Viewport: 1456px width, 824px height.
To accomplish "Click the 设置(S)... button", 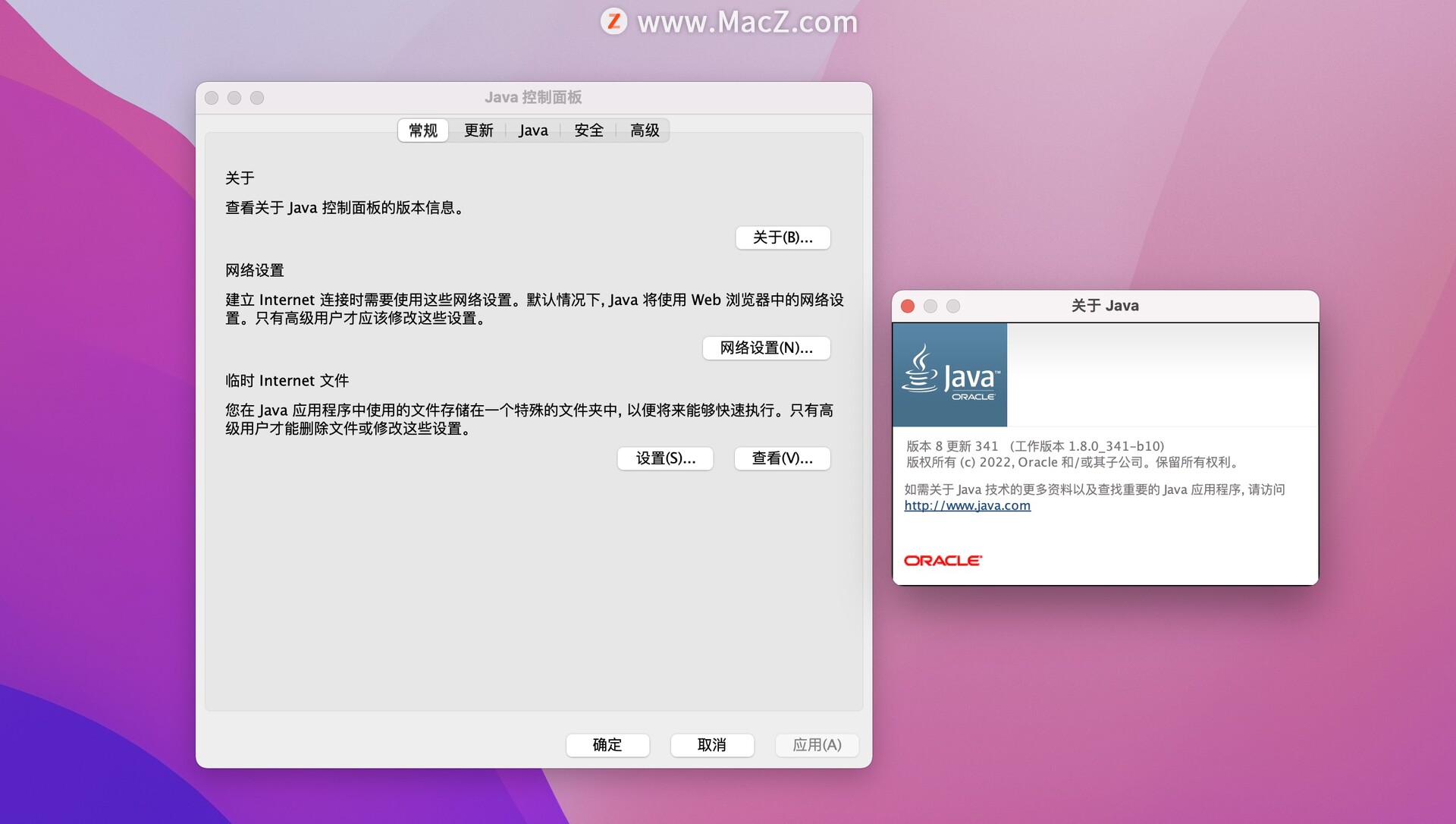I will tap(665, 458).
